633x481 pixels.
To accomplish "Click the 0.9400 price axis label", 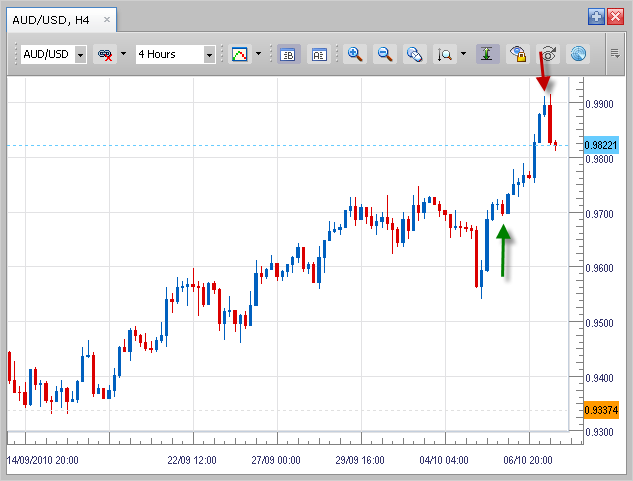I will pos(599,378).
